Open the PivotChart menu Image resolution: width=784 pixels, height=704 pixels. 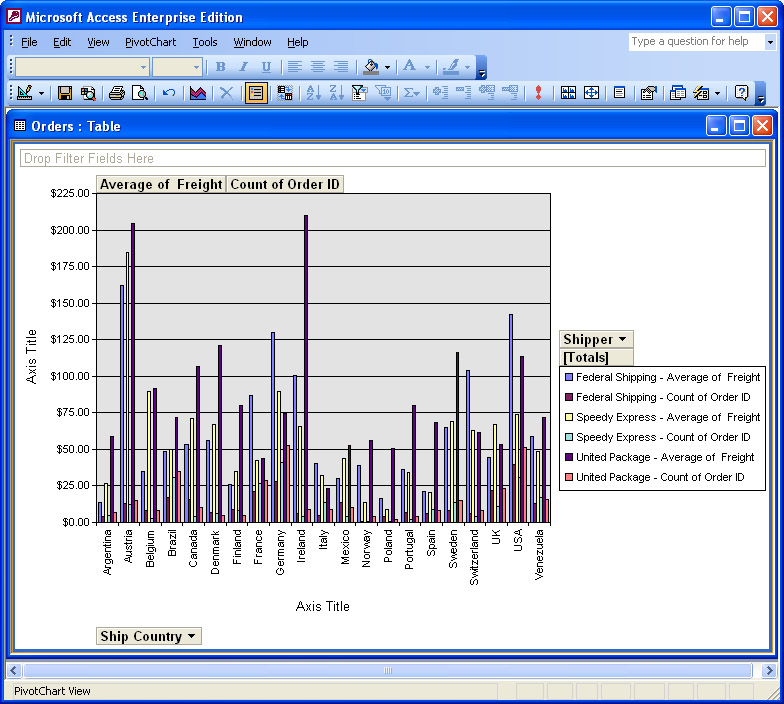(x=149, y=42)
